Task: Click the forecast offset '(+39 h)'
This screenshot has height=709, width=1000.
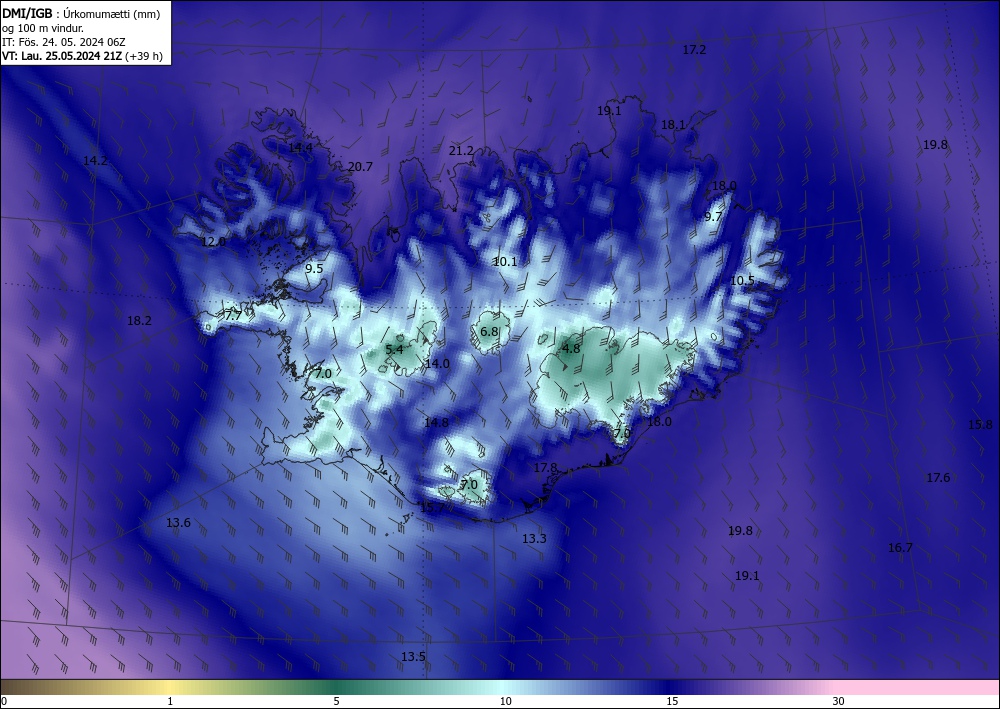Action: tap(144, 56)
